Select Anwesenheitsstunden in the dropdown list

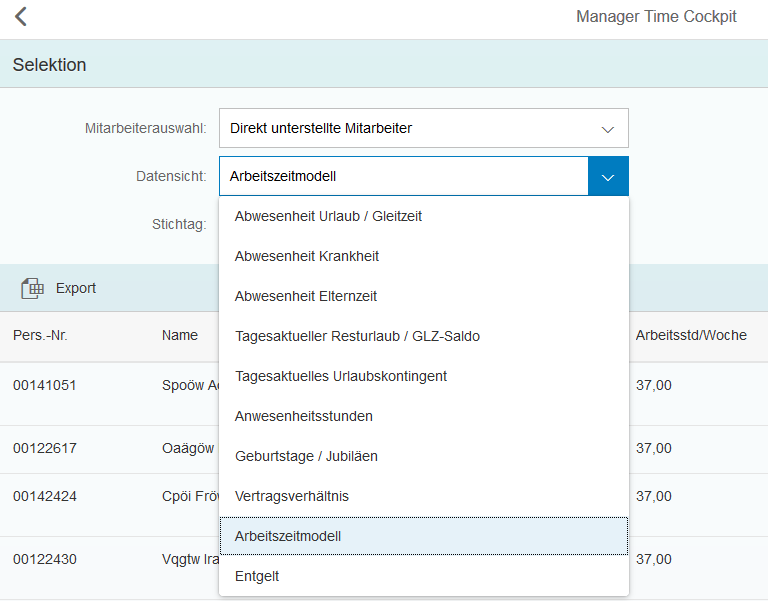click(424, 416)
